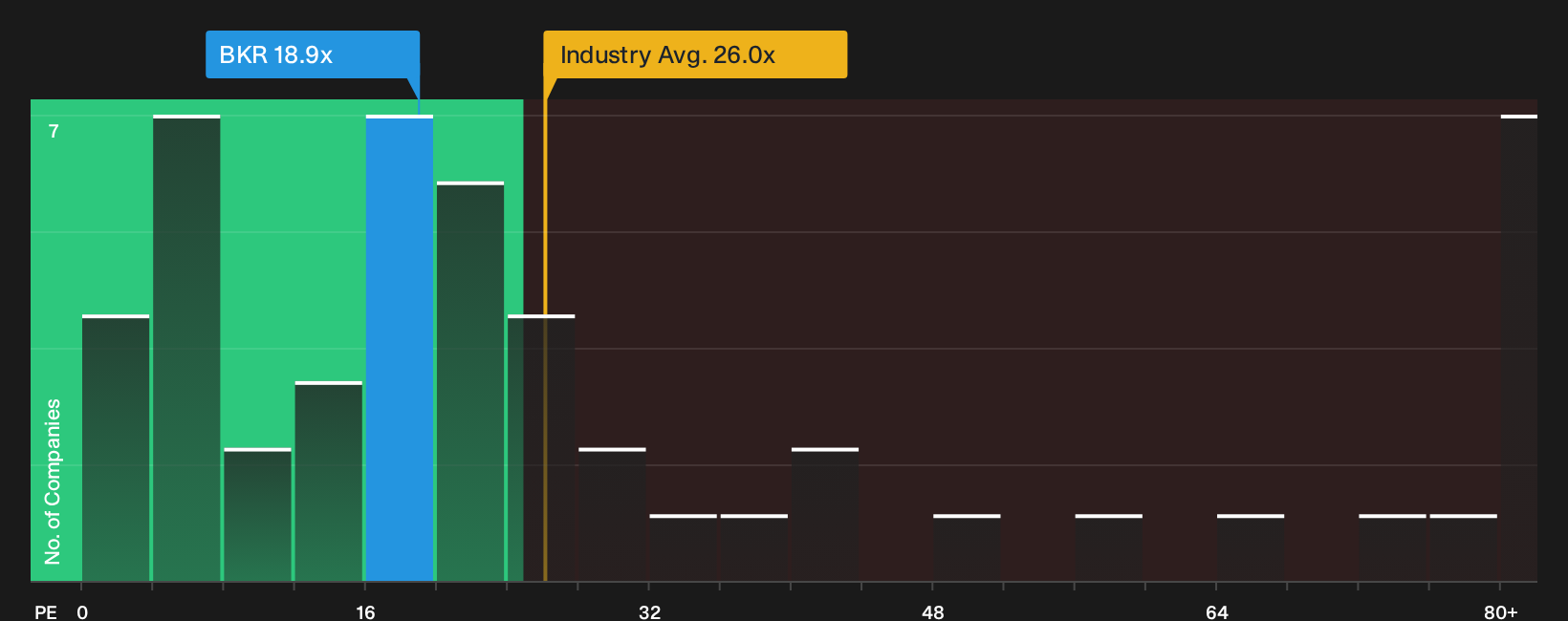
Task: Select the blue BKR histogram bar
Action: coord(400,348)
